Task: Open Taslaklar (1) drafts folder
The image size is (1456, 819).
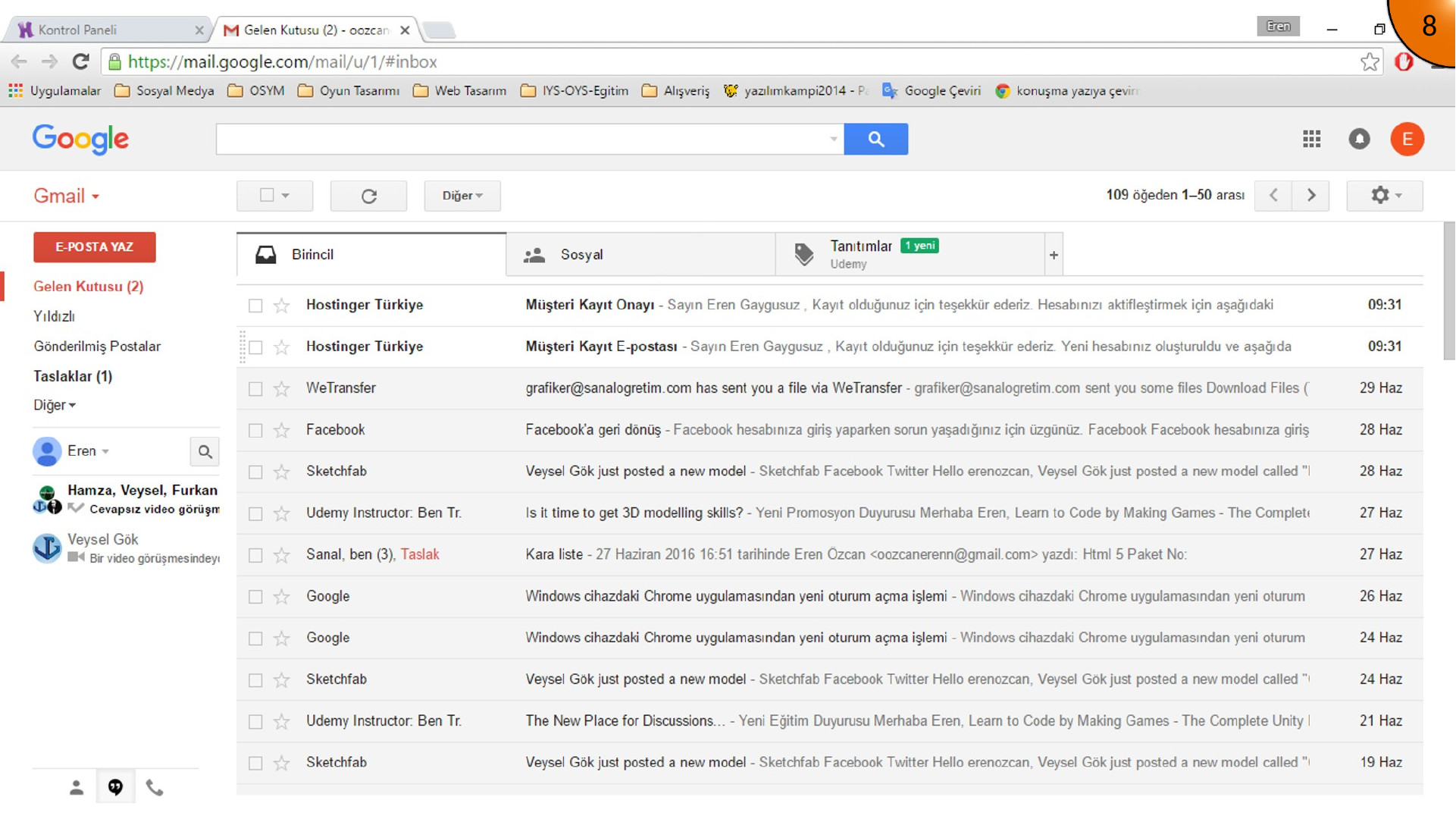Action: point(73,376)
